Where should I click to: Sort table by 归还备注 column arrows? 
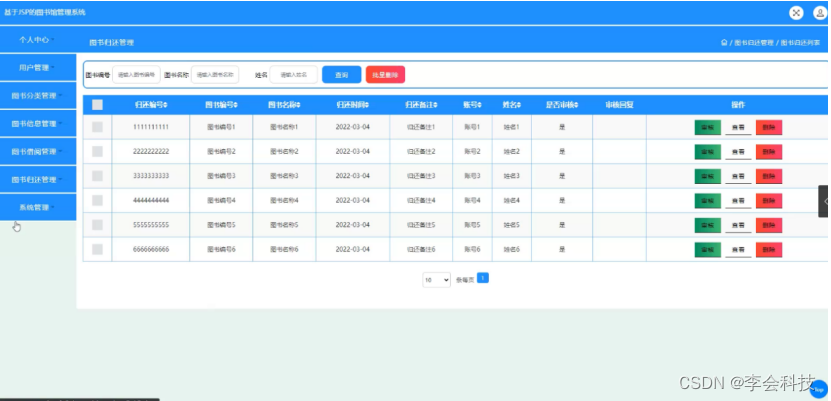coord(436,105)
